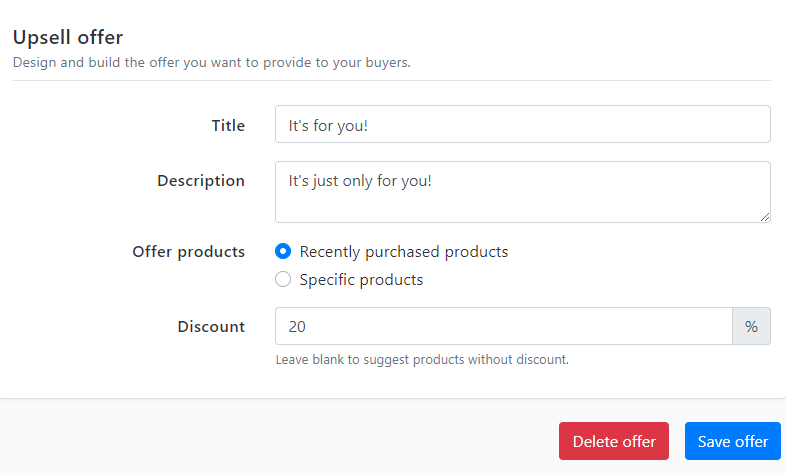Focus the Description text area
The height and width of the screenshot is (475, 786).
tap(522, 192)
